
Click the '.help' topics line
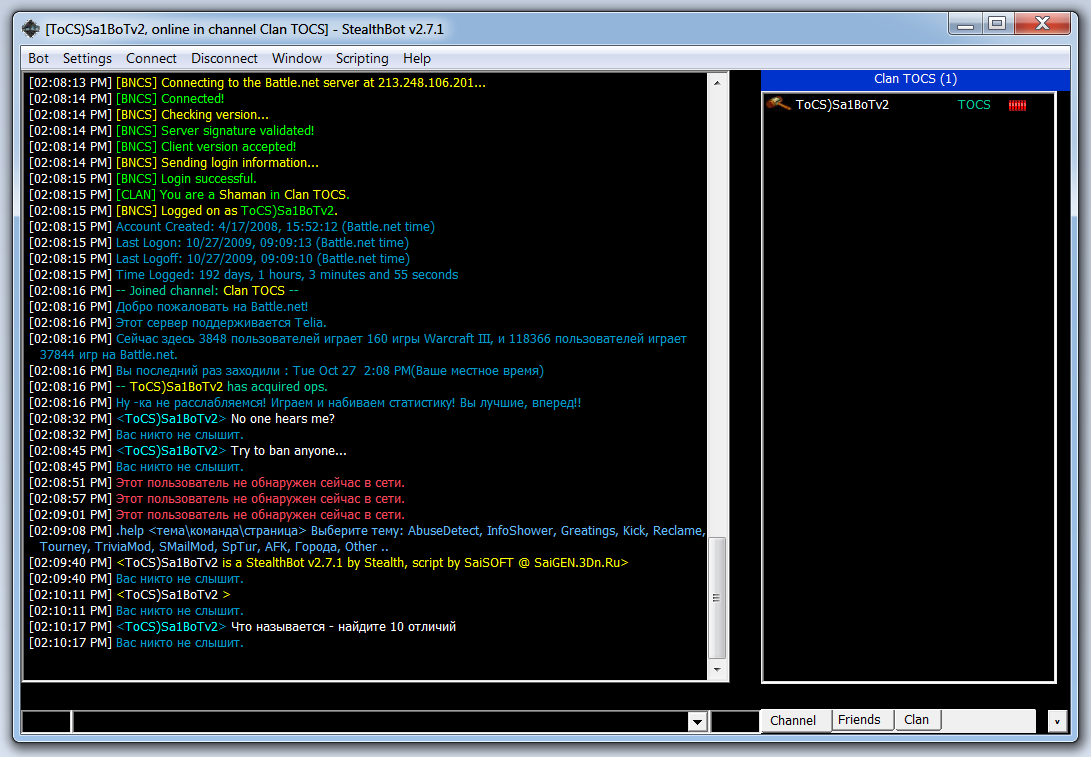coord(367,539)
